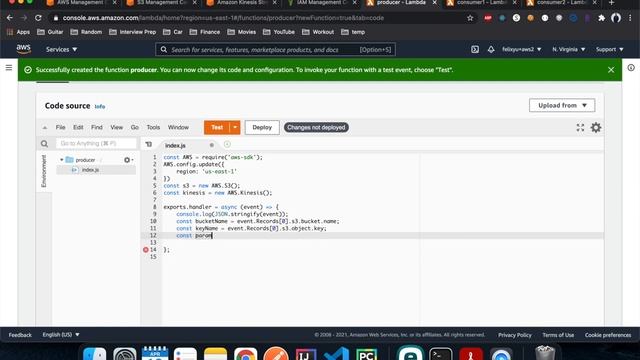Toggle the Environment side panel tab
640x360 pixels.
coord(44,171)
